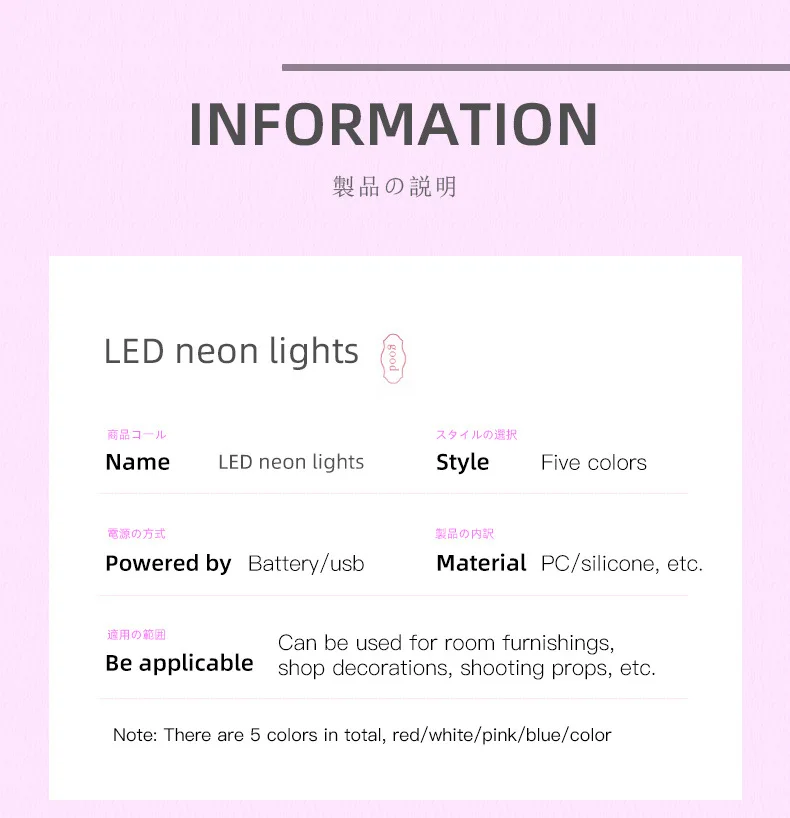Viewport: 790px width, 818px height.
Task: Click the 'Powered by' label
Action: click(168, 563)
